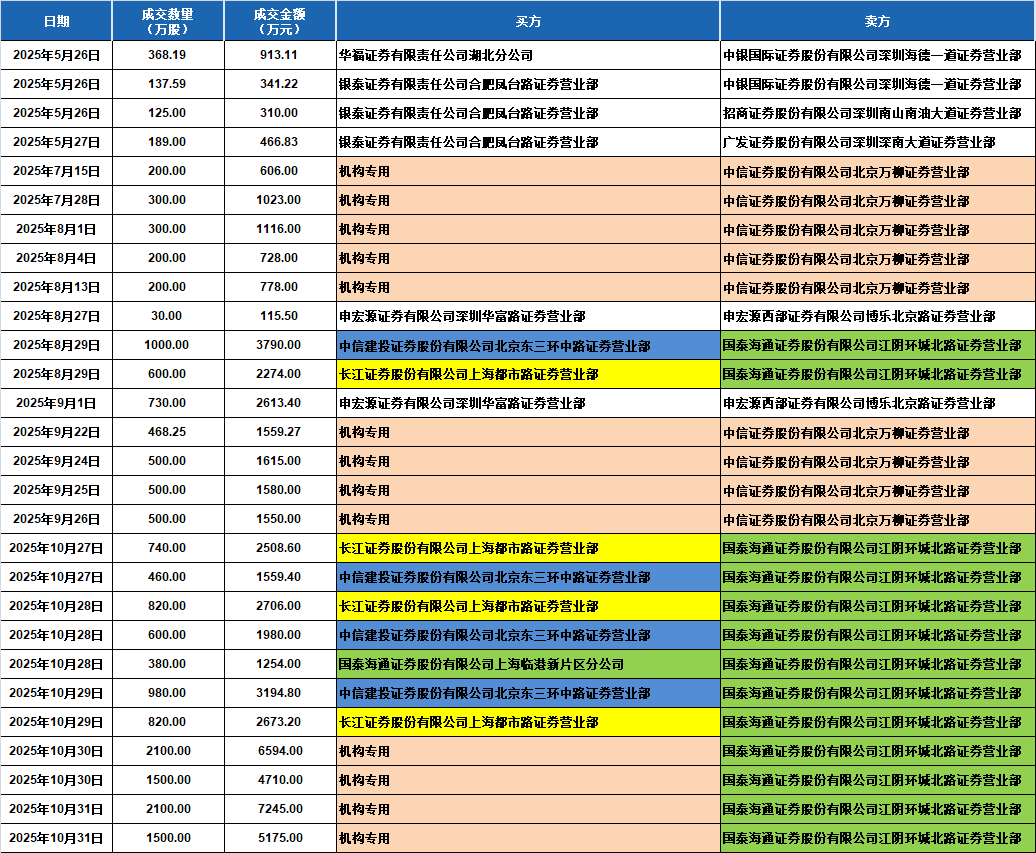Select the date cell 2025年8月27日
1036x853 pixels.
tap(56, 316)
